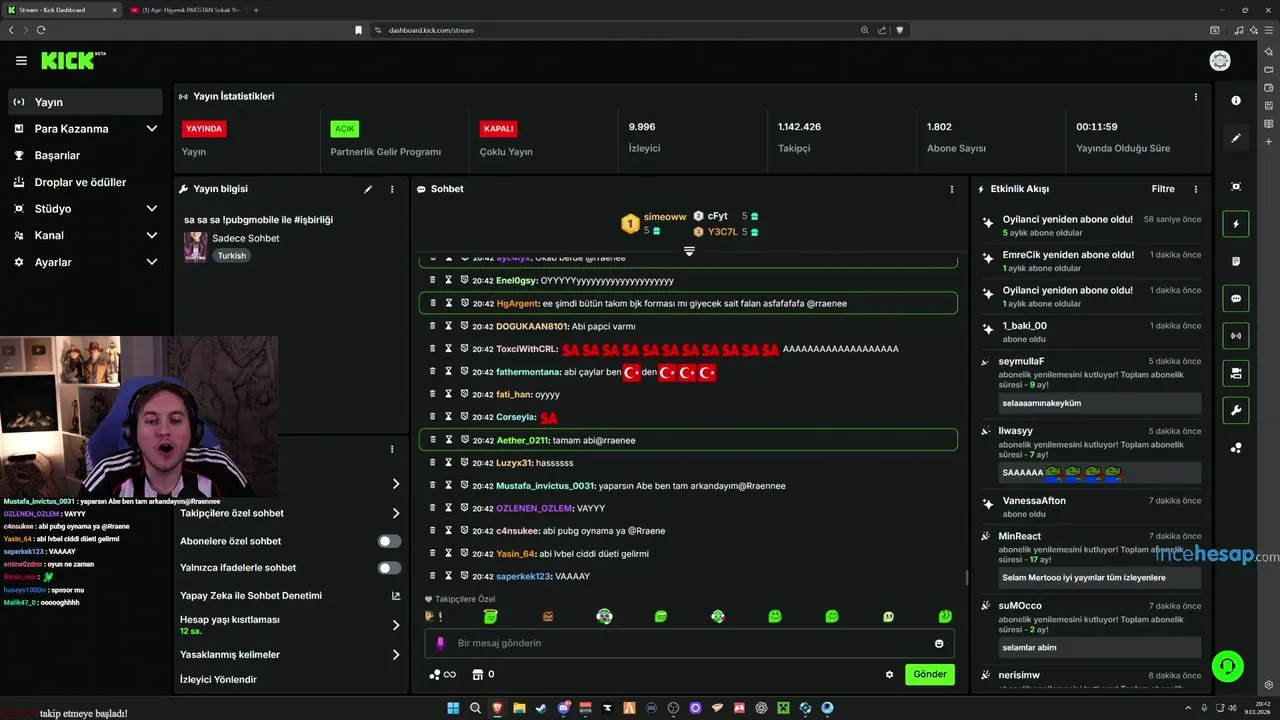Image resolution: width=1280 pixels, height=720 pixels.
Task: Toggle Yalnızca ifadelerle sohbet switch
Action: click(389, 568)
